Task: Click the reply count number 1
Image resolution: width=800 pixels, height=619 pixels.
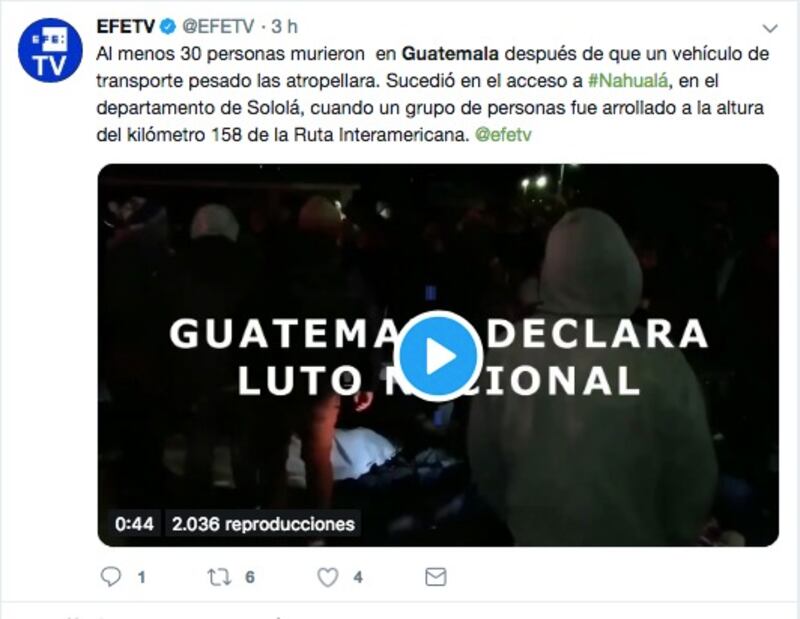Action: (142, 578)
